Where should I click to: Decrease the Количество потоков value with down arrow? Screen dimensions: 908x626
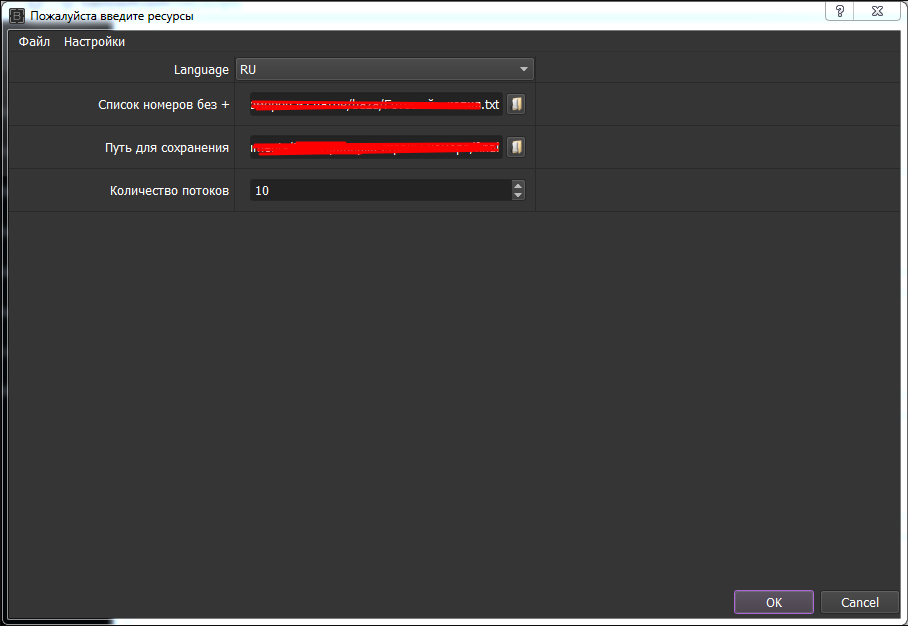click(x=517, y=195)
